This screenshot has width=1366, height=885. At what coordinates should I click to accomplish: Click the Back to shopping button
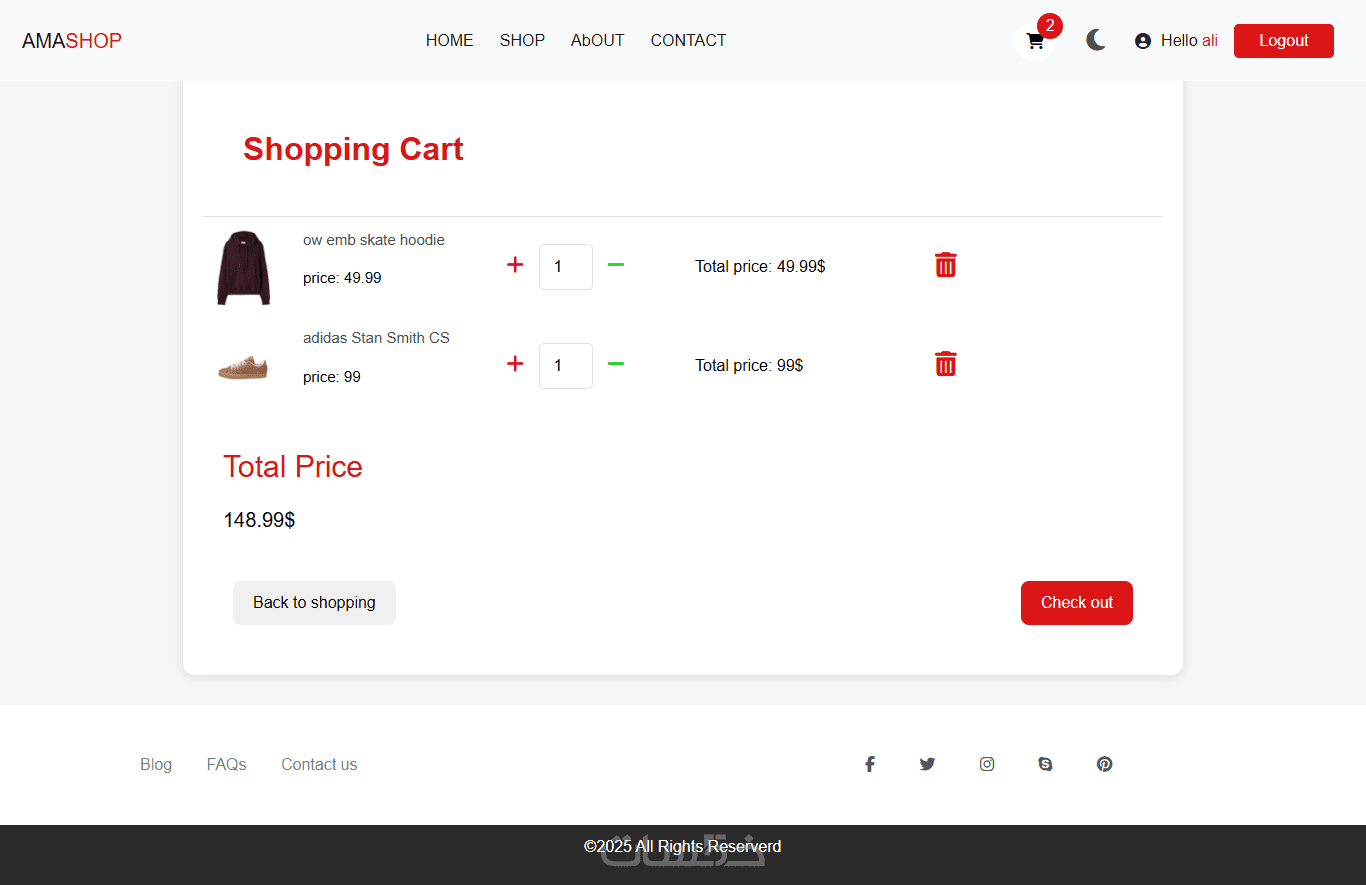[314, 603]
